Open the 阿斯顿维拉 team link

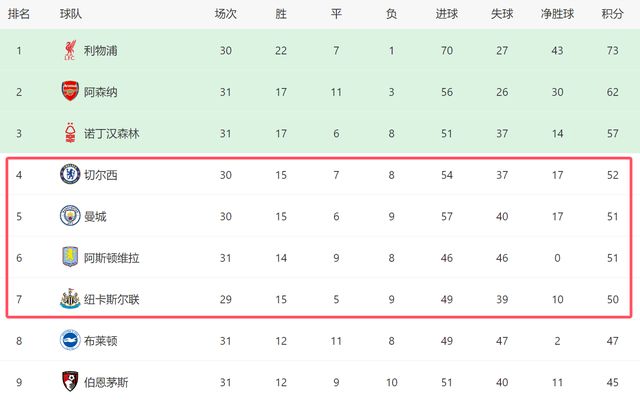click(x=112, y=258)
